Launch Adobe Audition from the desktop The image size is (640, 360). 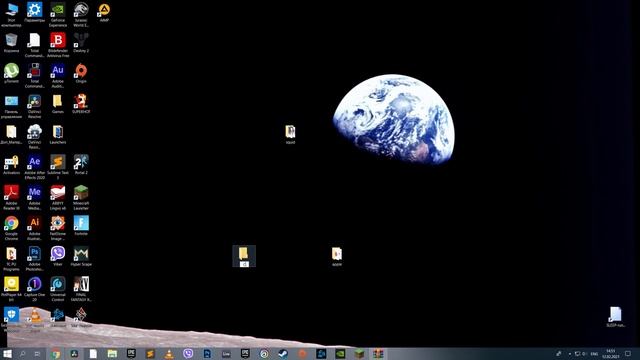click(58, 76)
